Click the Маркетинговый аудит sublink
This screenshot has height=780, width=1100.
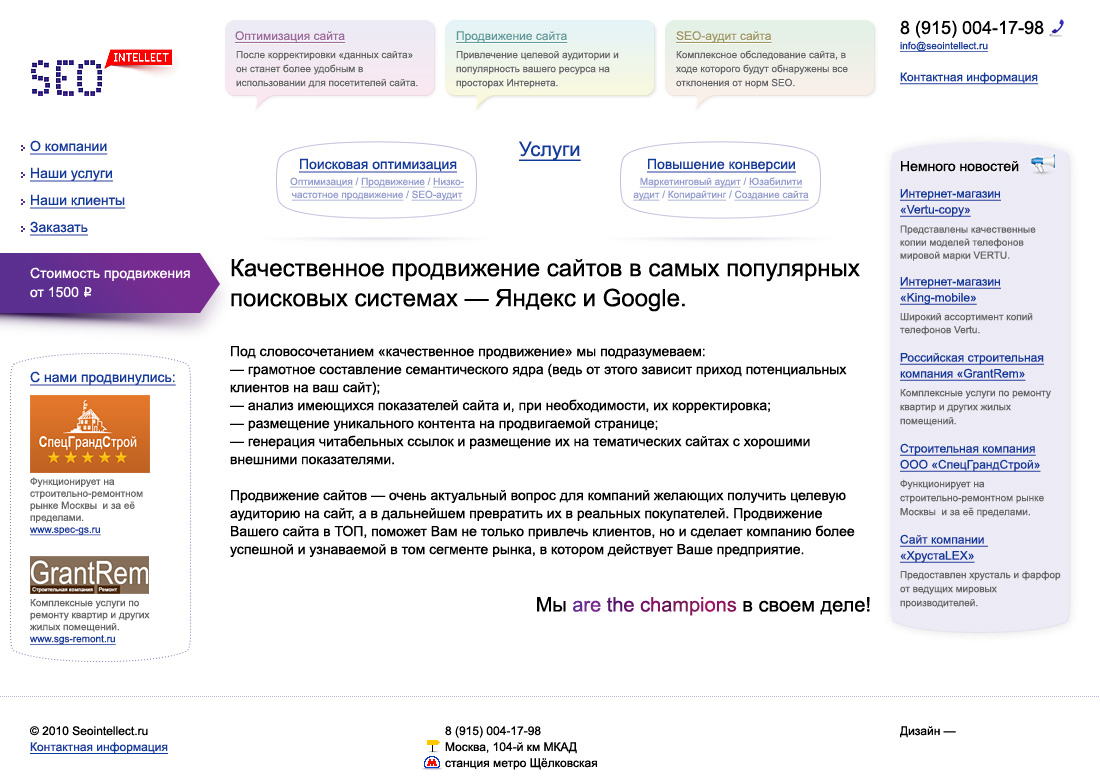coord(690,182)
